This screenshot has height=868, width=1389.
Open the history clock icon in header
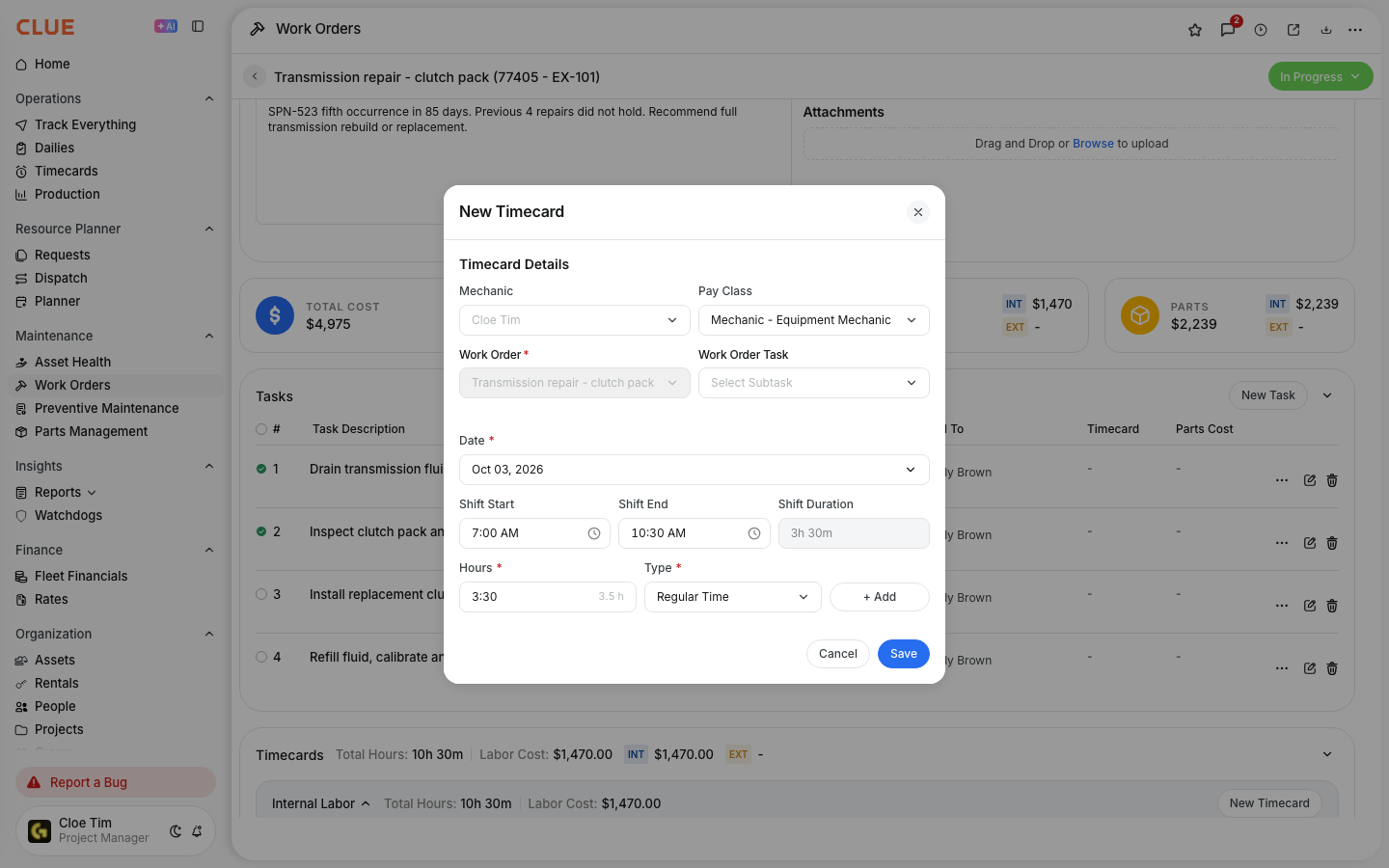1261,30
